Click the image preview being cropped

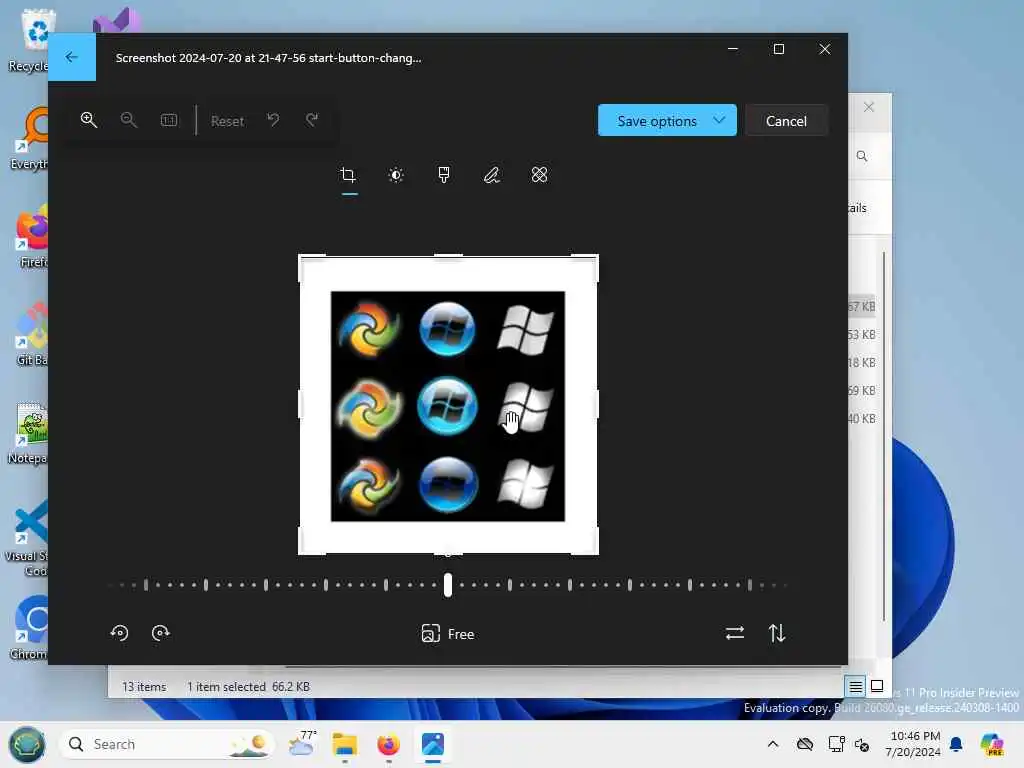point(448,406)
